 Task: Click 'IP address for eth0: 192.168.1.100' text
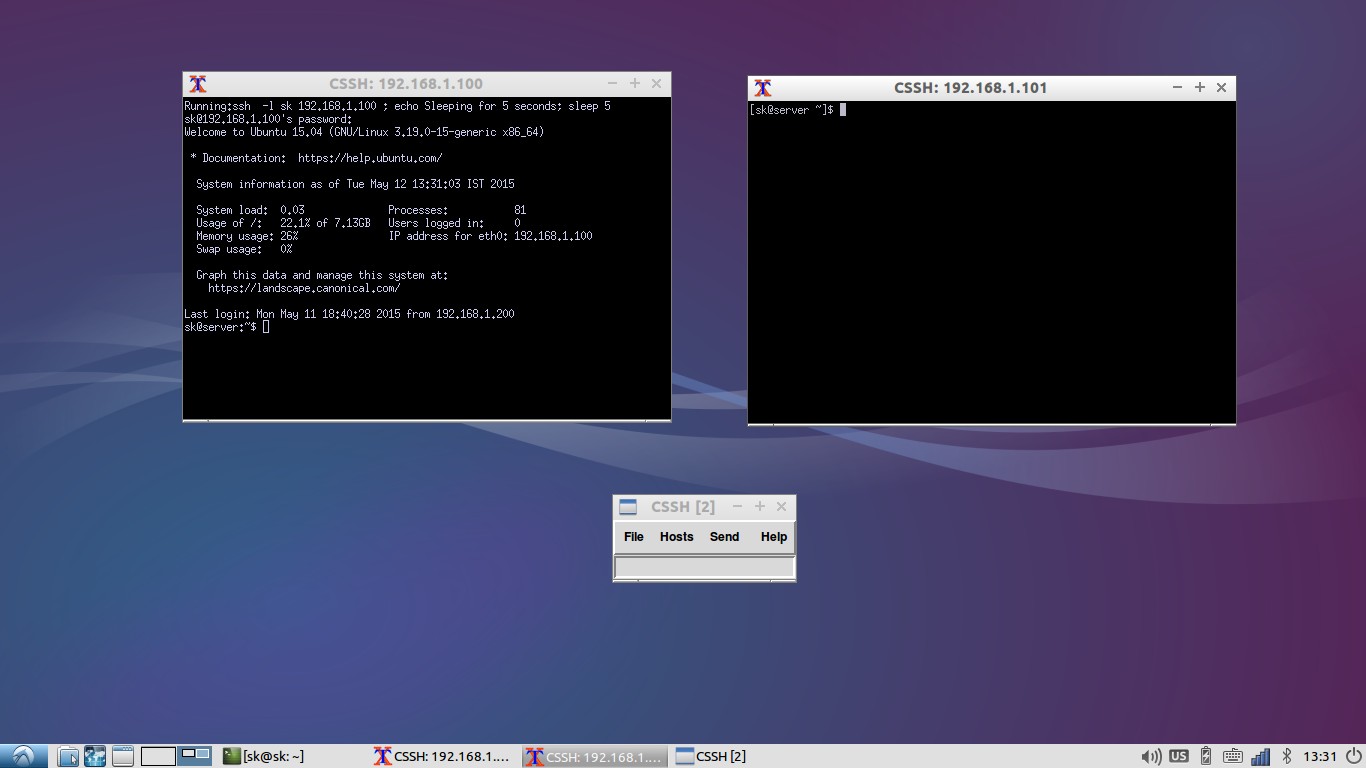[x=490, y=236]
